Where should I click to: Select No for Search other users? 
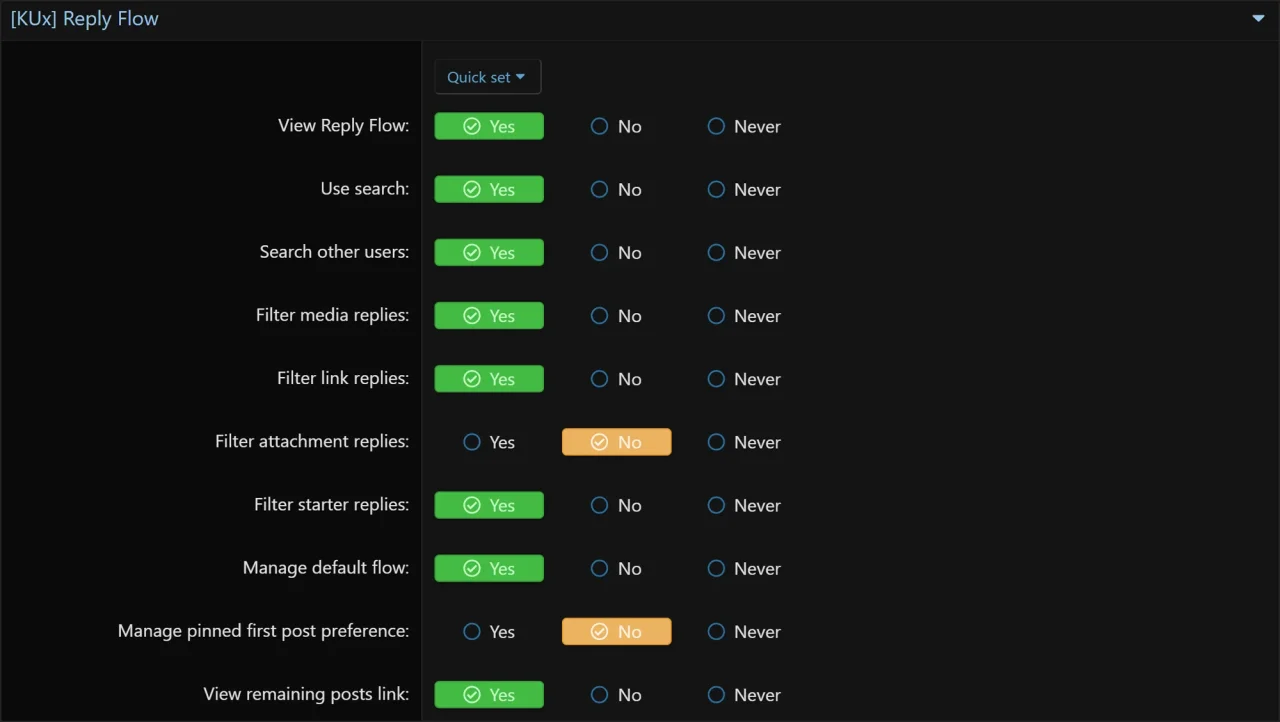tap(616, 252)
